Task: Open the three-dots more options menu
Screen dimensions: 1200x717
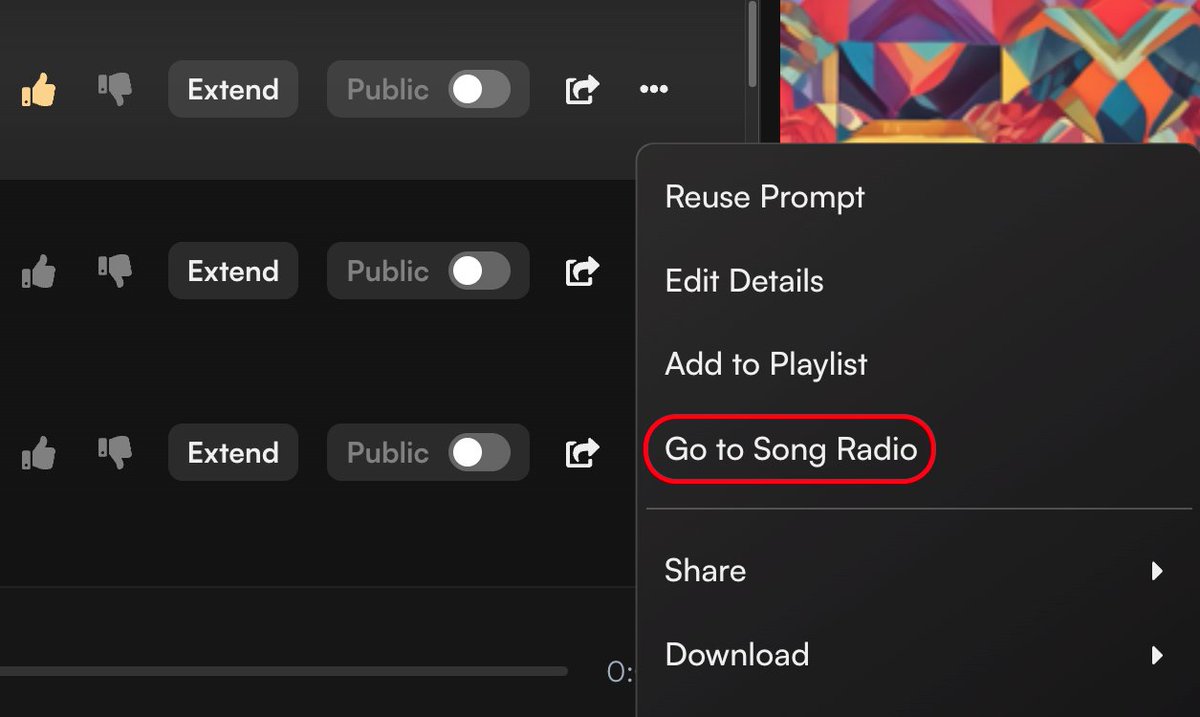Action: 654,90
